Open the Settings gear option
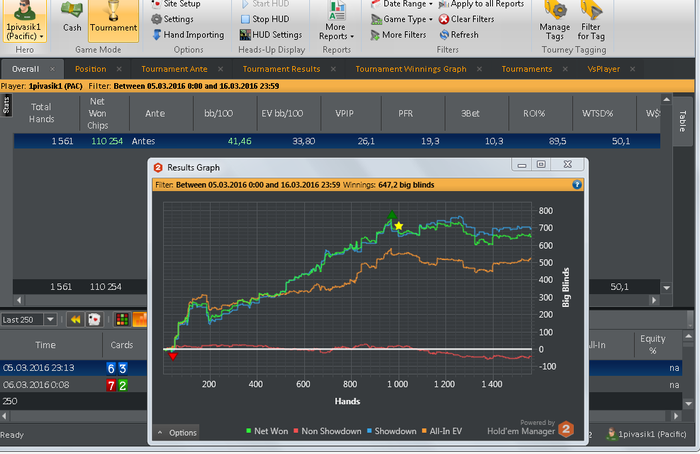The image size is (700, 454). point(172,19)
